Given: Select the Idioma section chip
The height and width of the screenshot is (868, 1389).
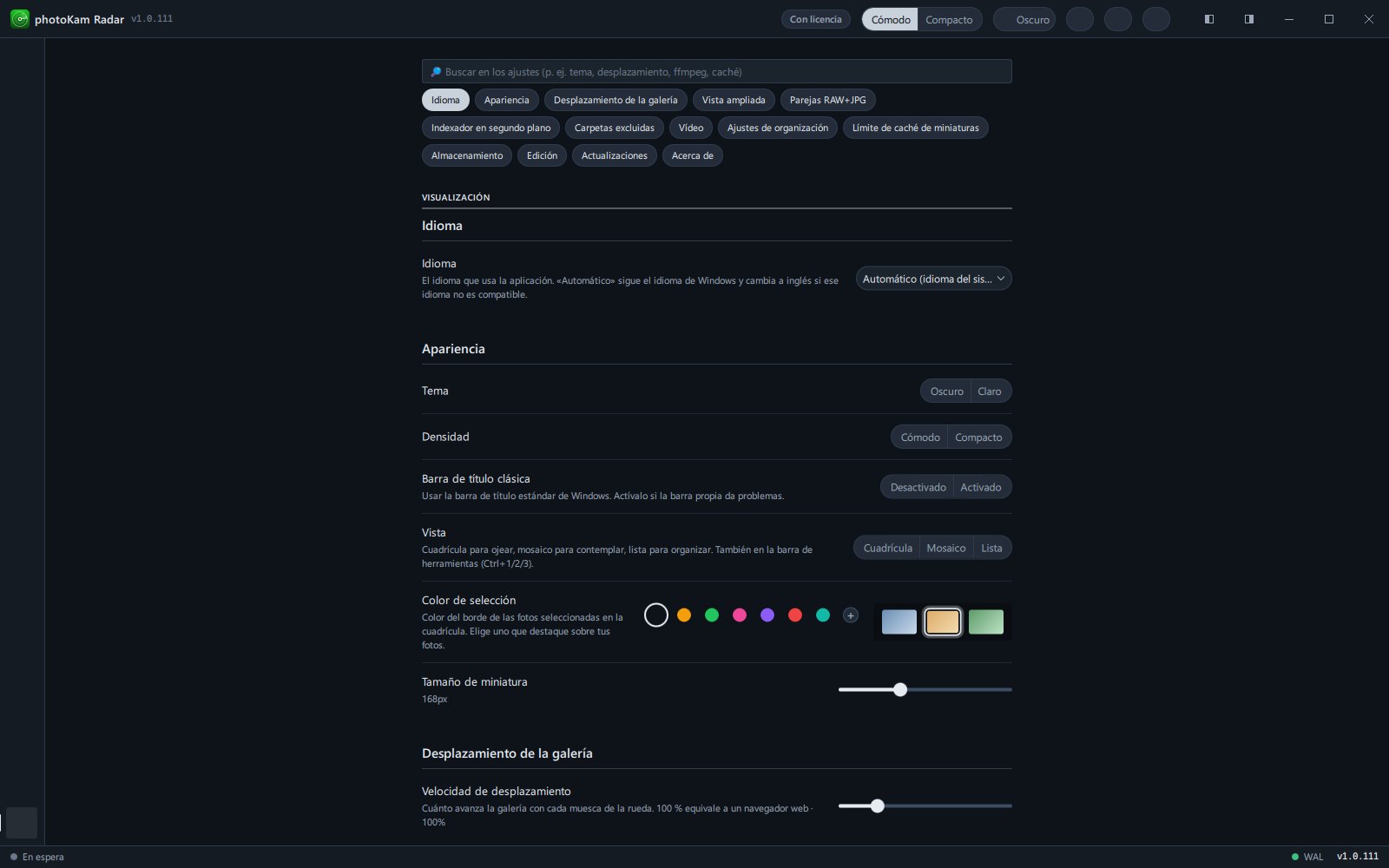Looking at the screenshot, I should (445, 100).
